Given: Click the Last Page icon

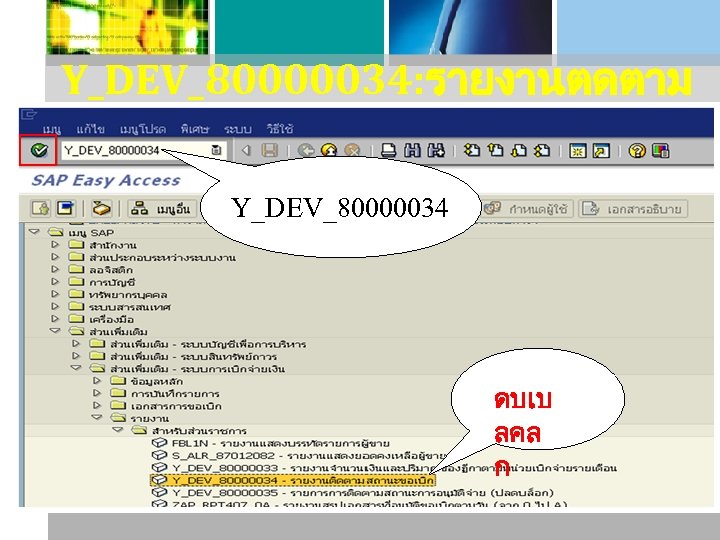Looking at the screenshot, I should coord(542,150).
